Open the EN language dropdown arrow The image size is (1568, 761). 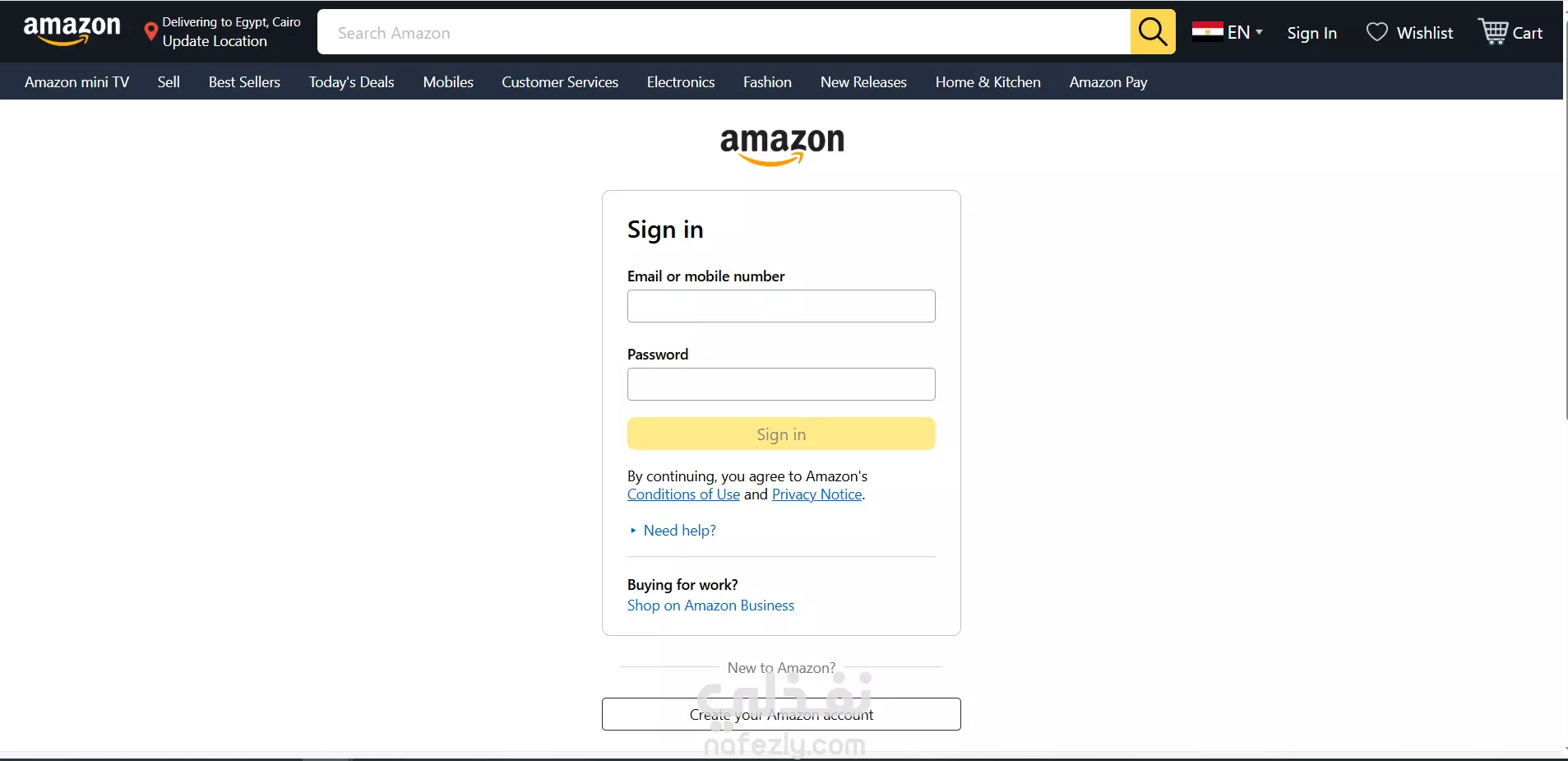1259,31
